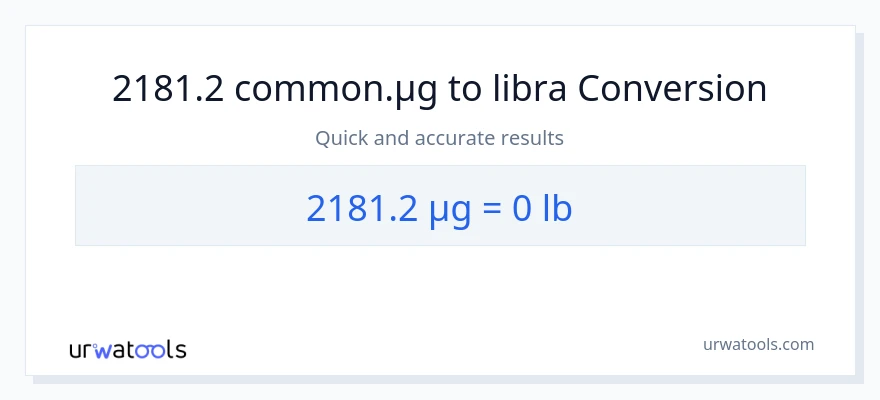Click the word 'Quick' in the subtitle

340,138
